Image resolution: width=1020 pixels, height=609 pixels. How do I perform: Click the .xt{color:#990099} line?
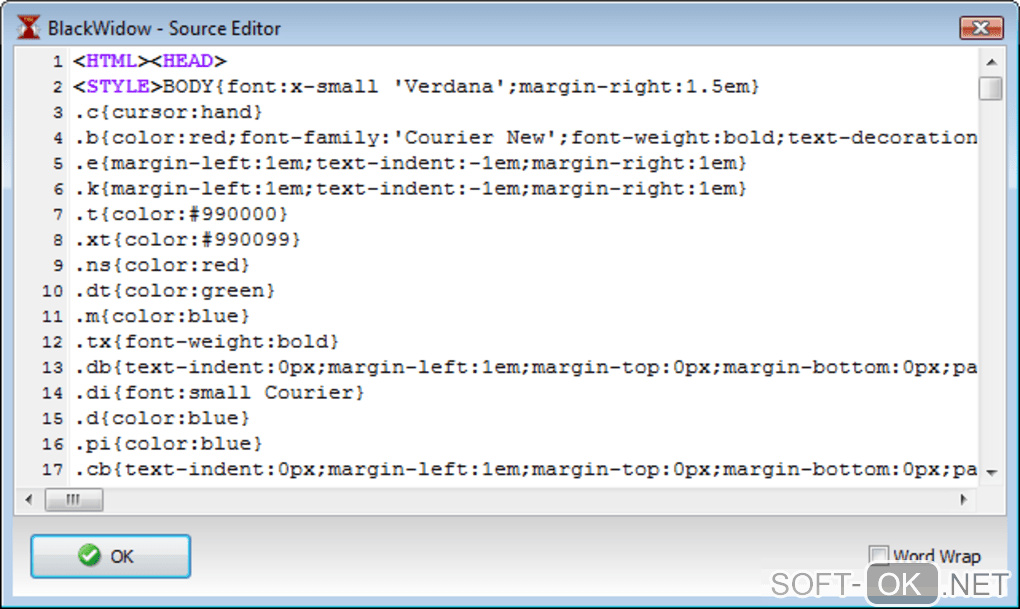click(186, 240)
